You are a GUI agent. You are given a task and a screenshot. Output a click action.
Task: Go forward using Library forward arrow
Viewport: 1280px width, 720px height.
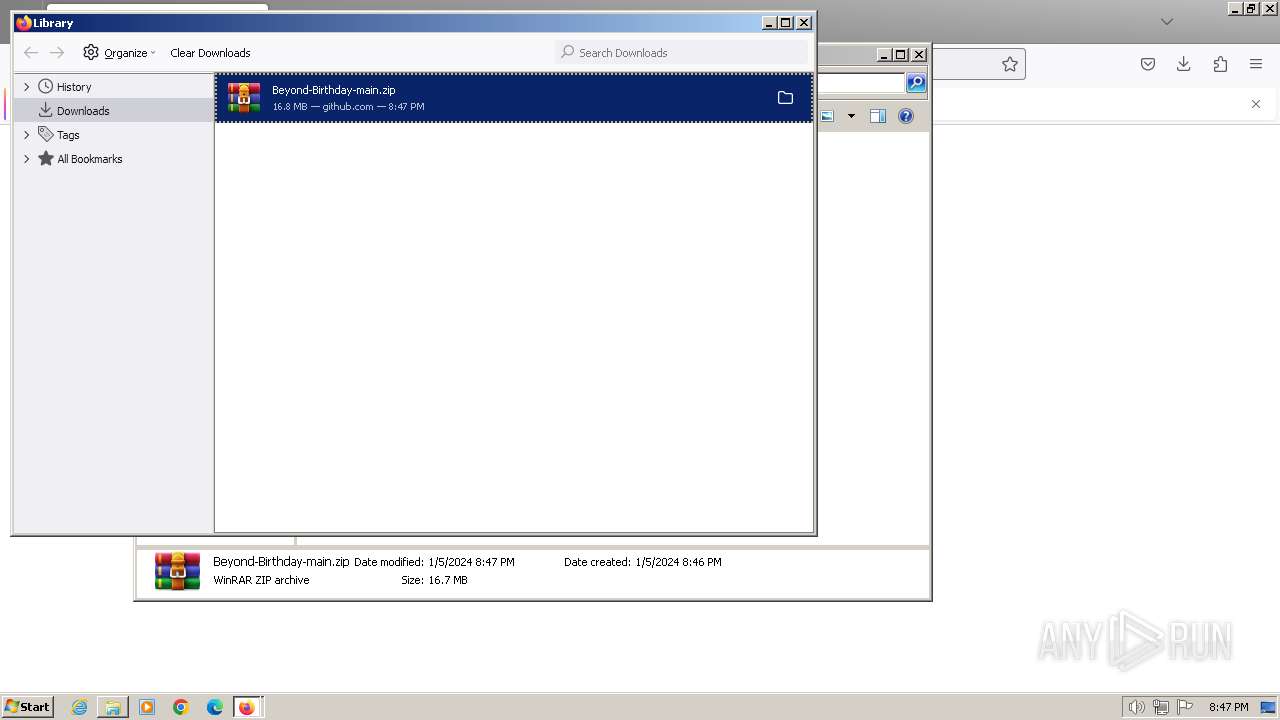[57, 52]
